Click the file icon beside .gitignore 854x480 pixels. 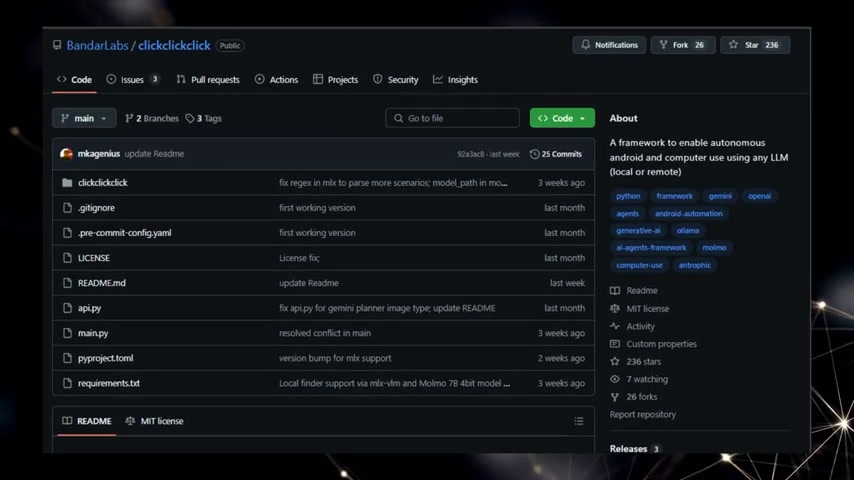[x=67, y=208]
